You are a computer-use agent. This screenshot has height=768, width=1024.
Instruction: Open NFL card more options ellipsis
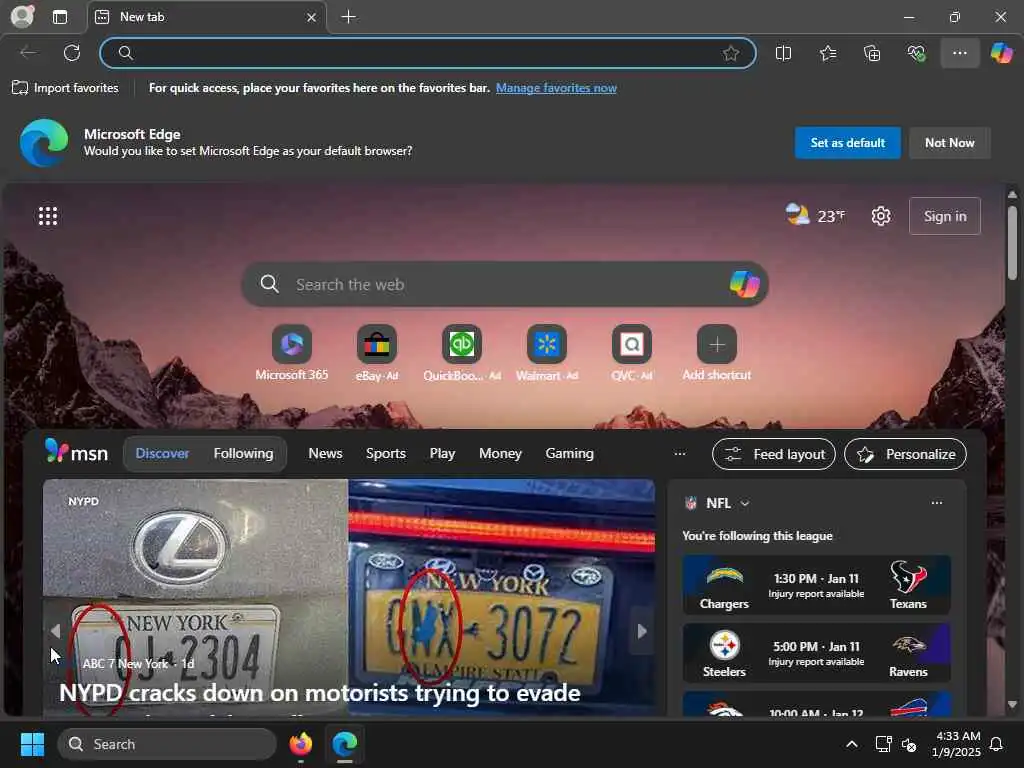click(936, 503)
